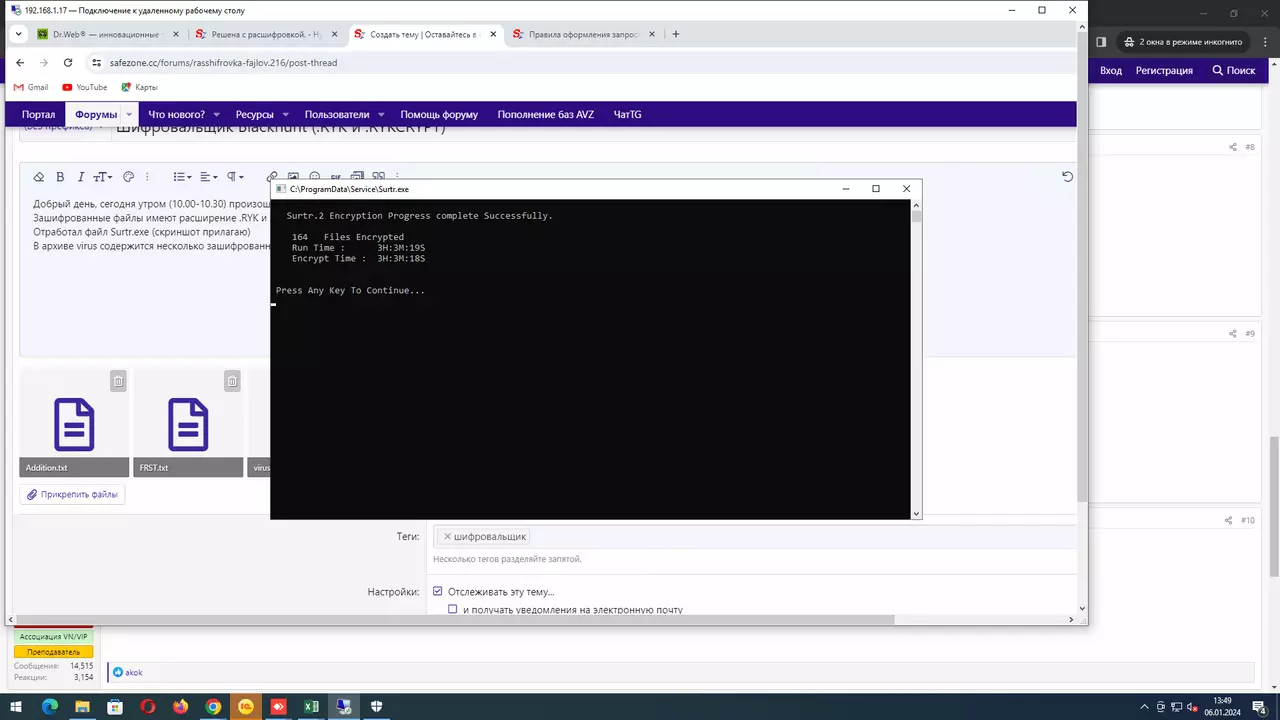
Task: Open the font size dropdown
Action: point(103,177)
